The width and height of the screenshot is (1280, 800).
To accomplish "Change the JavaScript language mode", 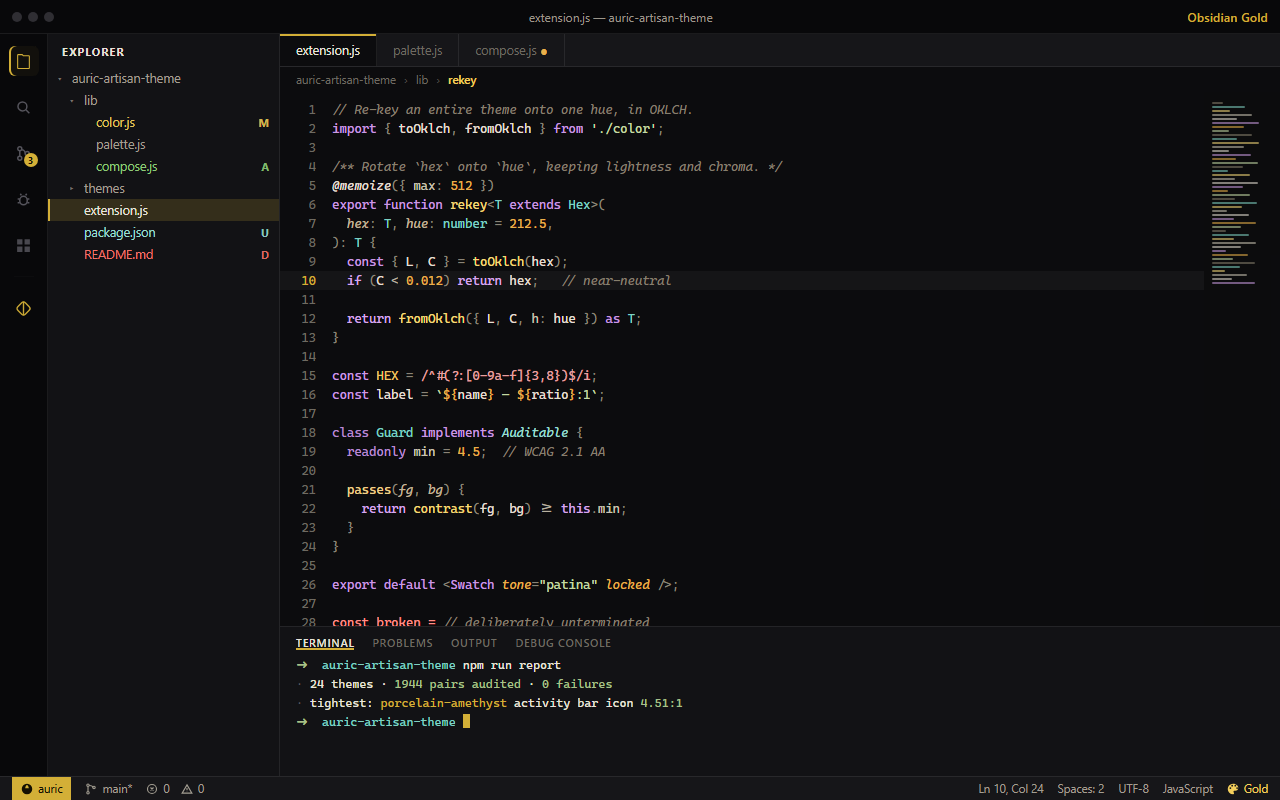I will click(x=1187, y=789).
